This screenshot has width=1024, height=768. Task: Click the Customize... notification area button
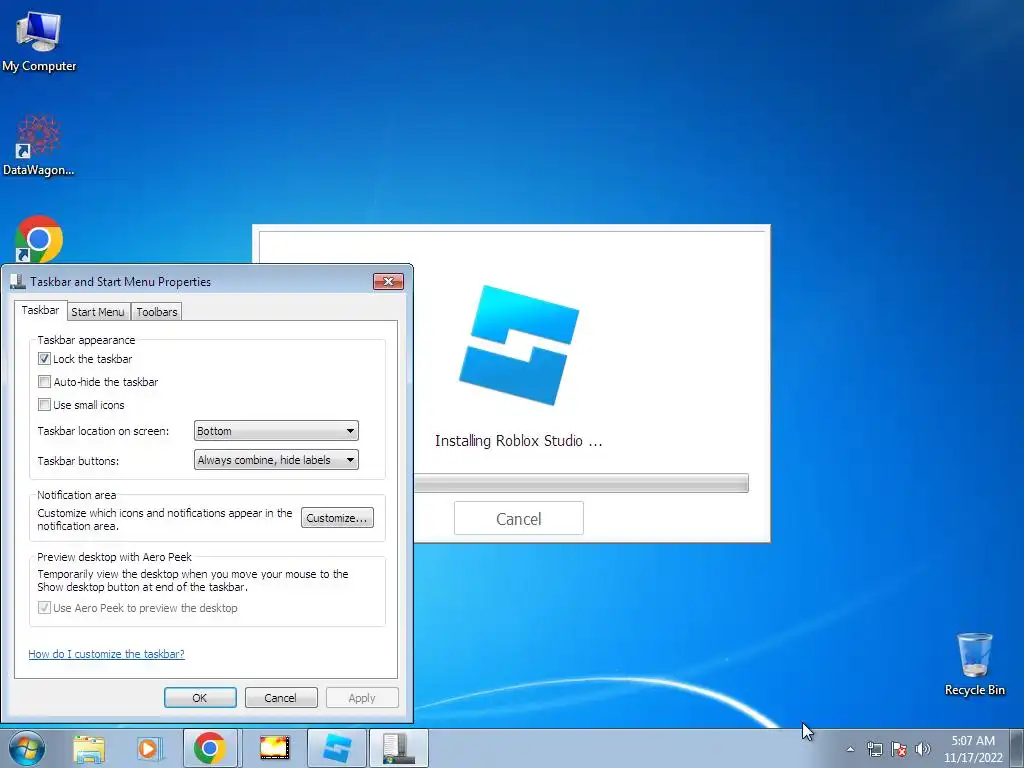click(337, 518)
